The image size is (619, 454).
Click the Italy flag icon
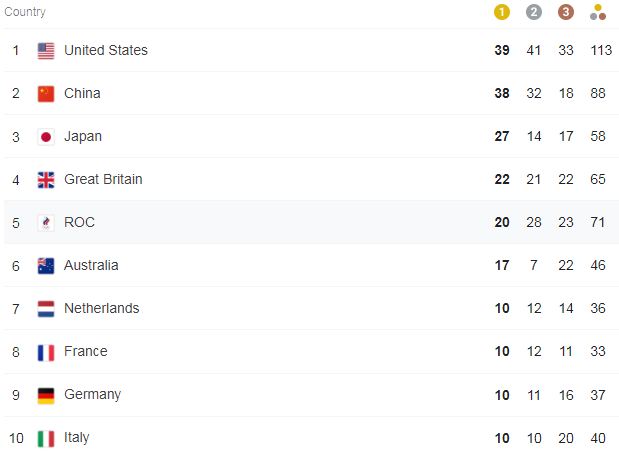[x=46, y=438]
